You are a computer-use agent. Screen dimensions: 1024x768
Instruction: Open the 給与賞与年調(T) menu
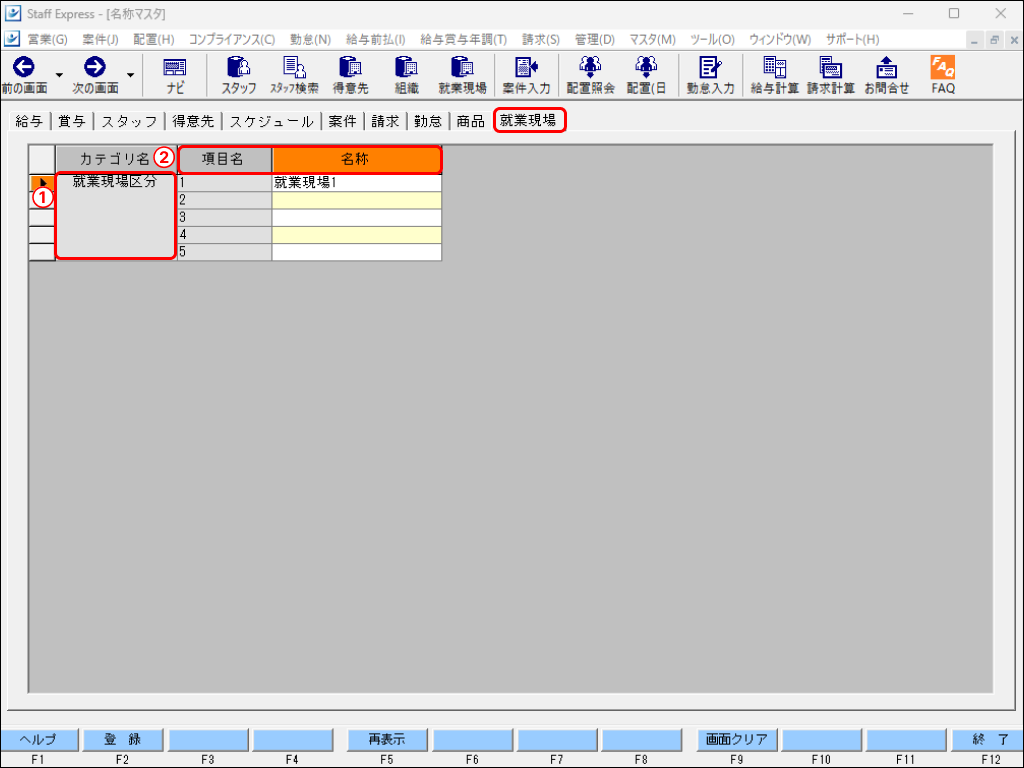(x=464, y=40)
